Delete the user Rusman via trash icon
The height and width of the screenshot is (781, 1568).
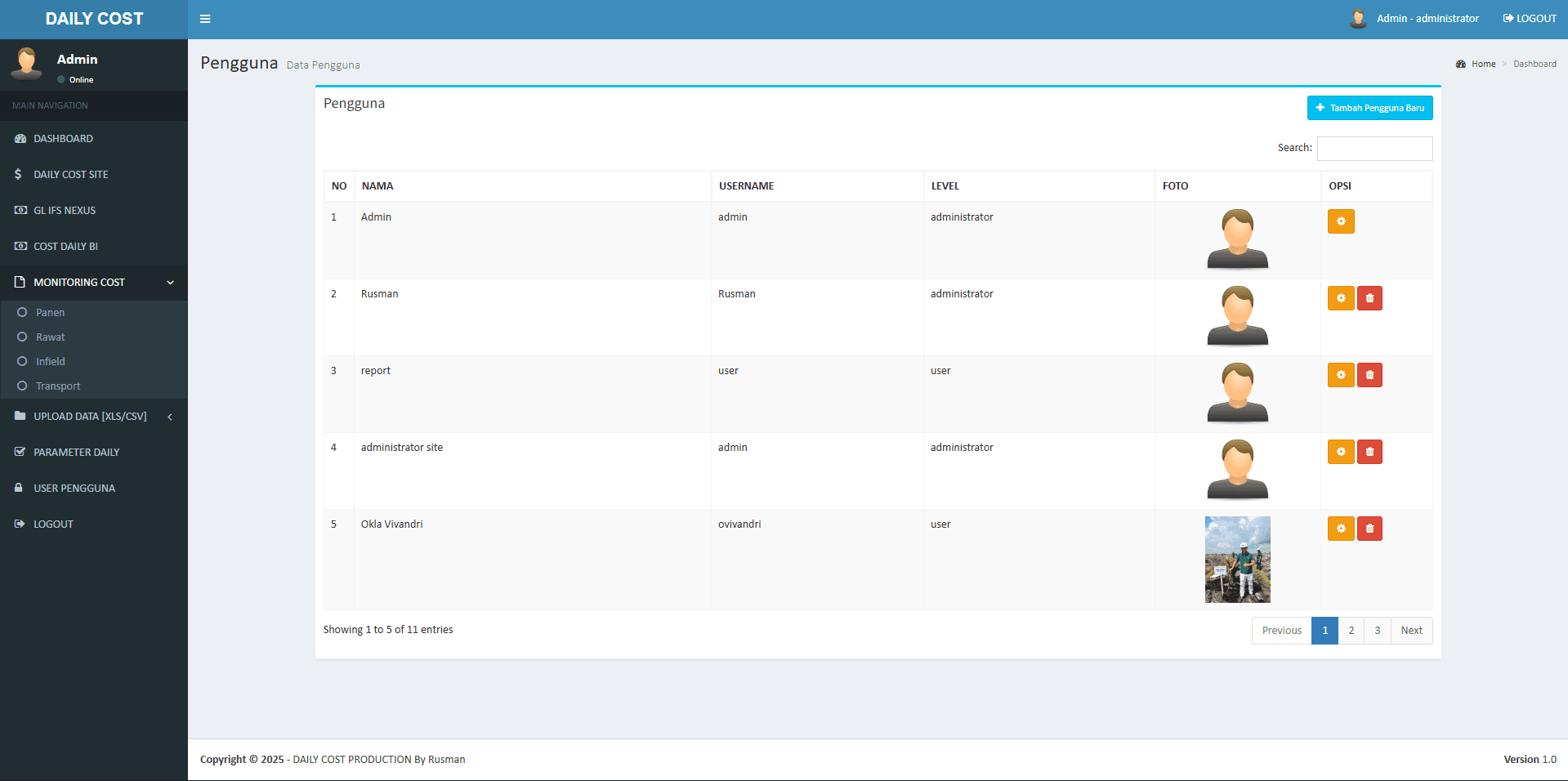tap(1369, 298)
